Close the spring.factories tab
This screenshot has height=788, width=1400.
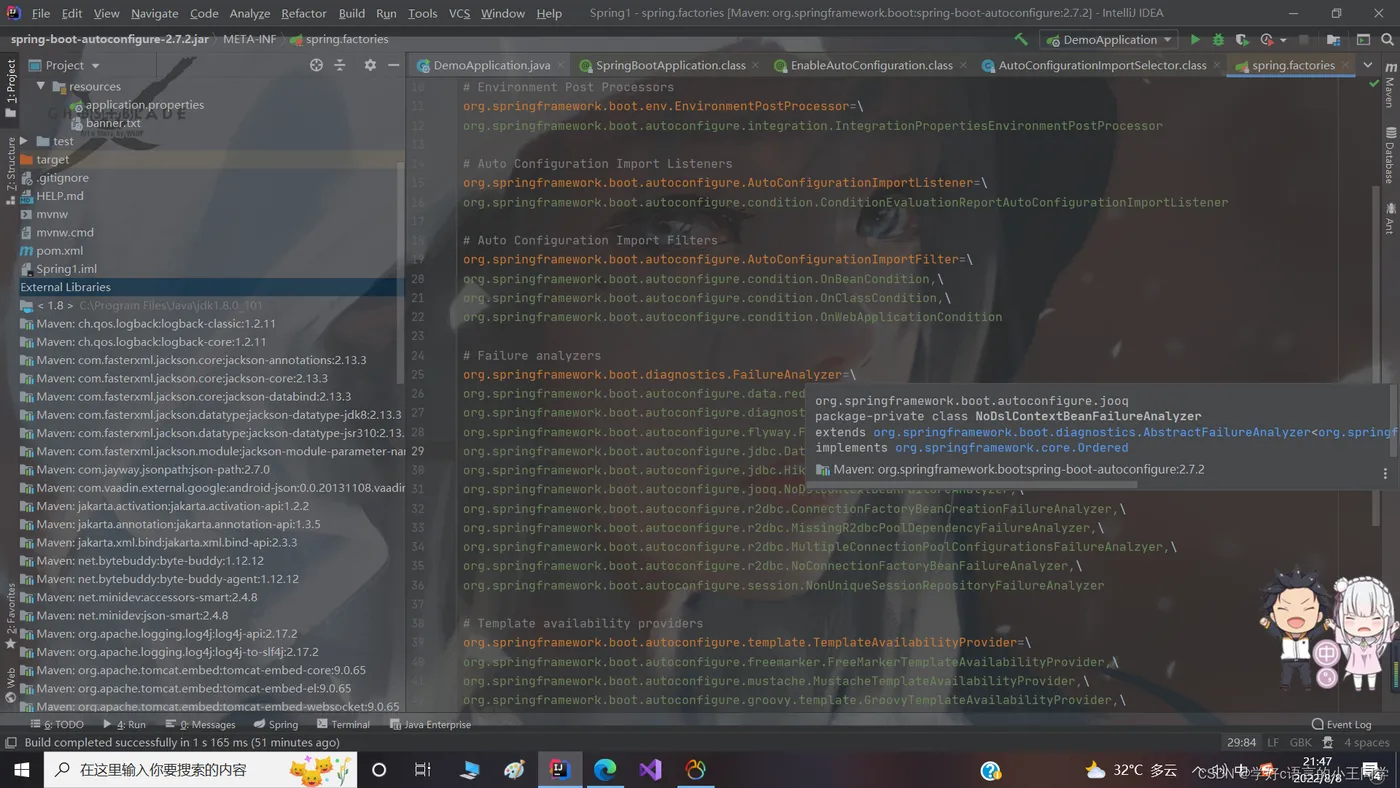(1345, 65)
